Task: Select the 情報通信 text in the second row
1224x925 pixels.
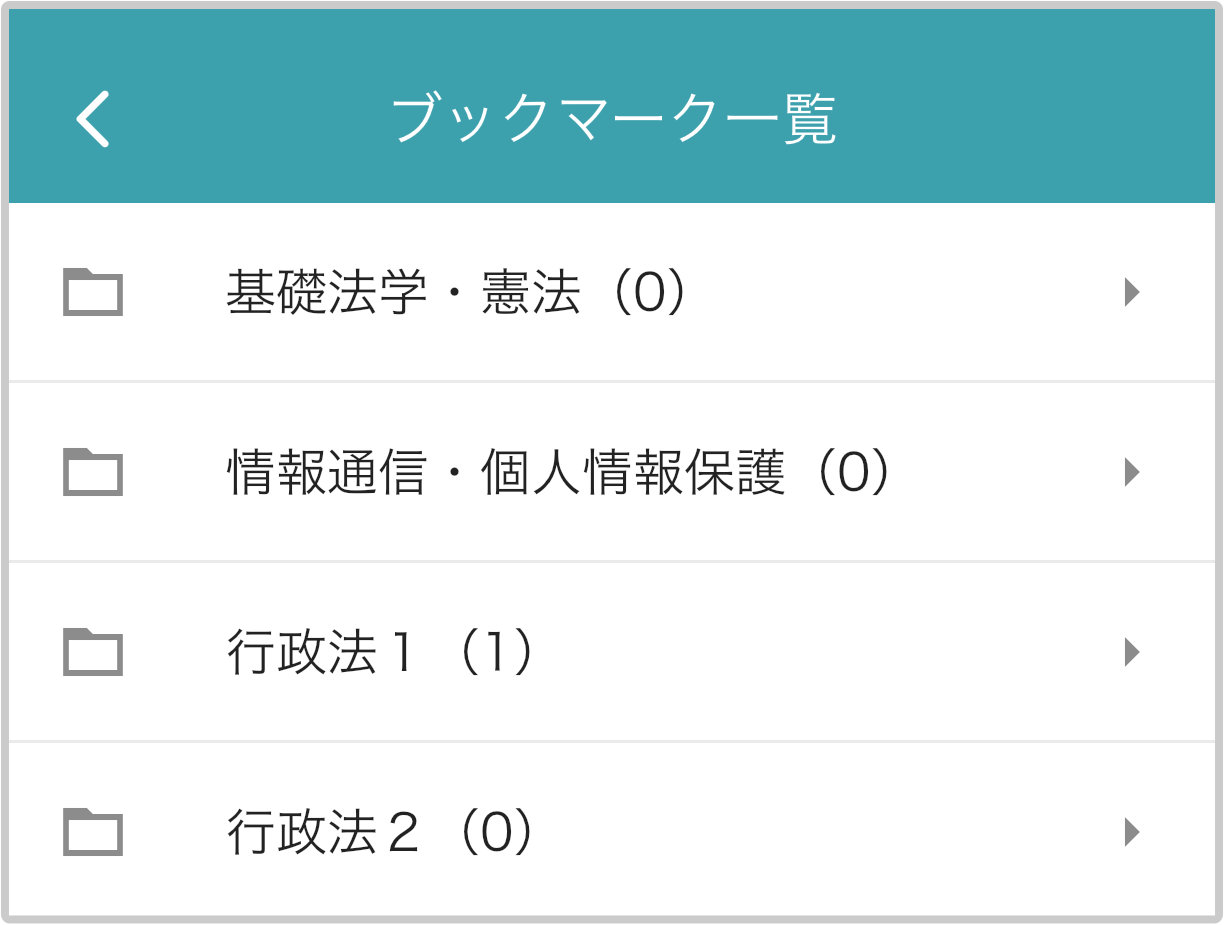Action: [326, 473]
